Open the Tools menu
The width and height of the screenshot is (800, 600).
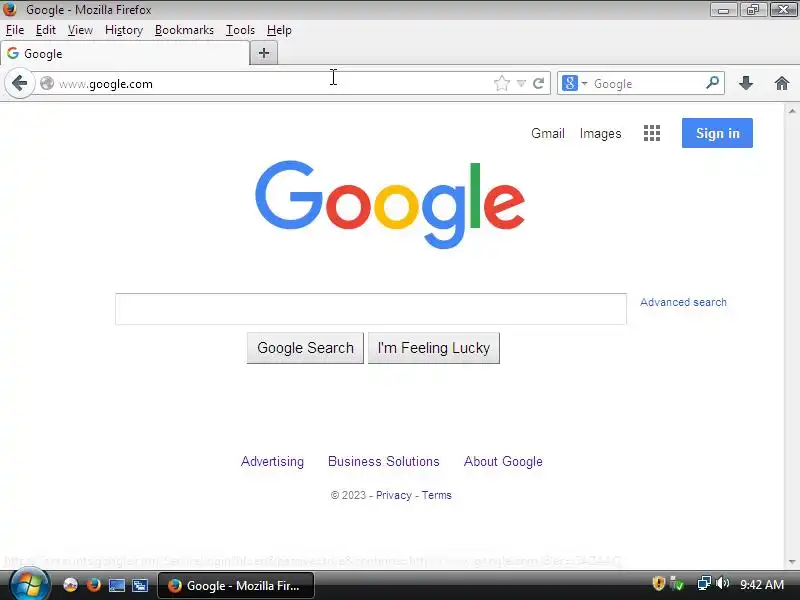click(x=240, y=30)
